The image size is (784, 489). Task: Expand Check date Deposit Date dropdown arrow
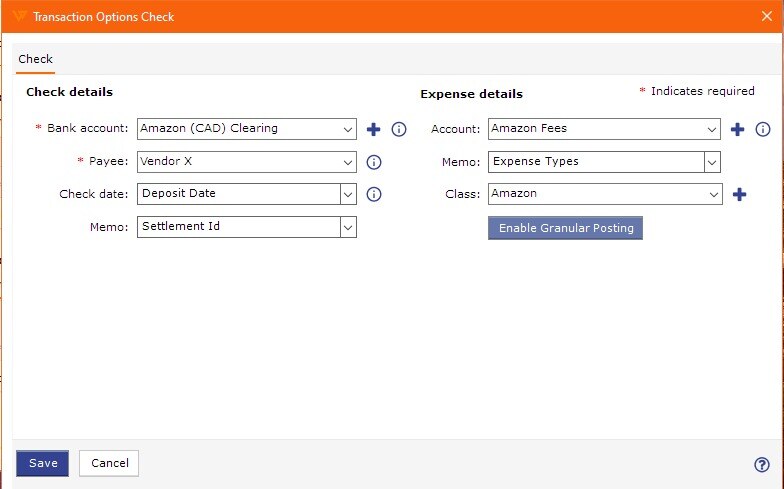pos(348,194)
